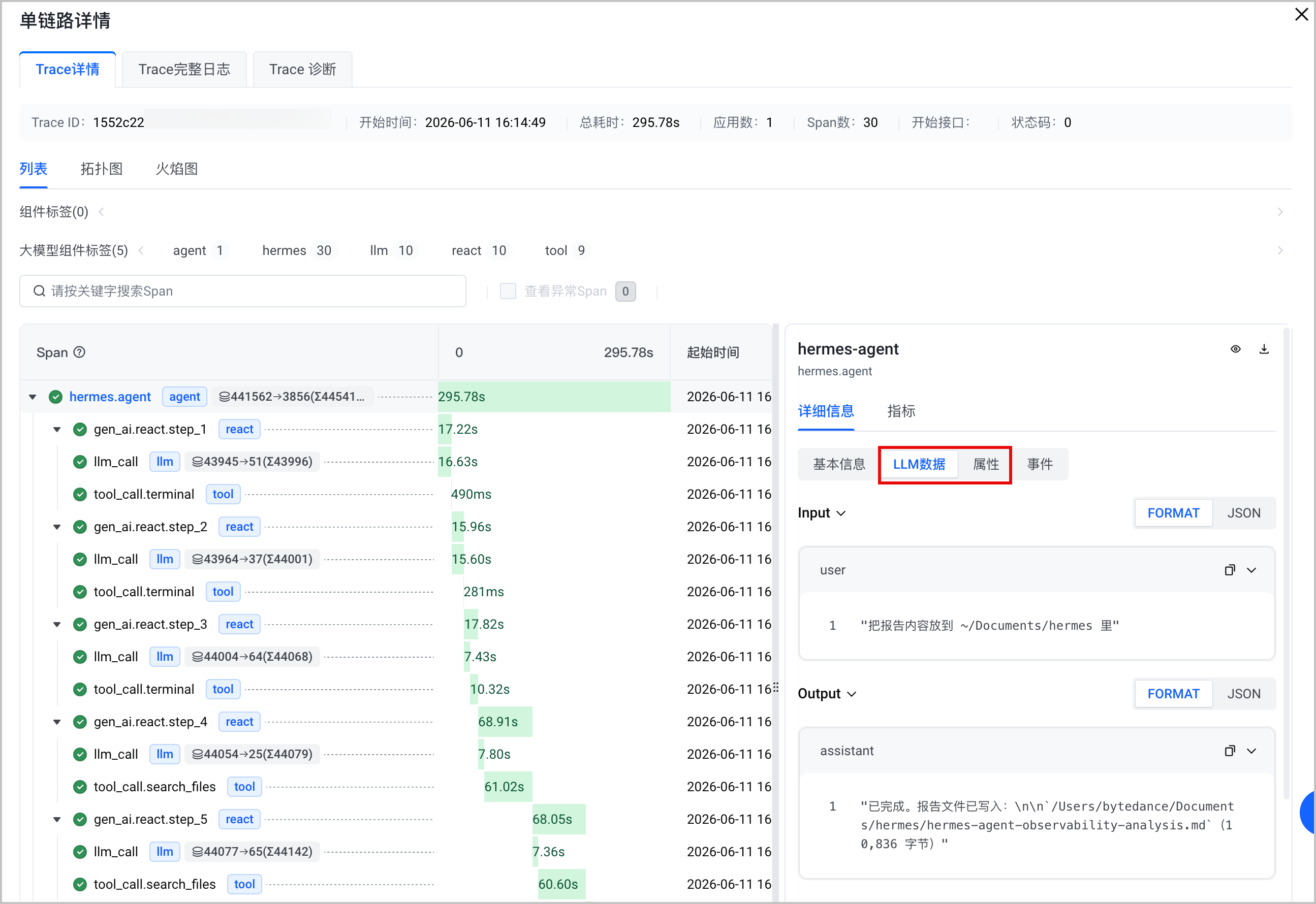
Task: Switch to the 火焰图 view tab
Action: point(177,169)
